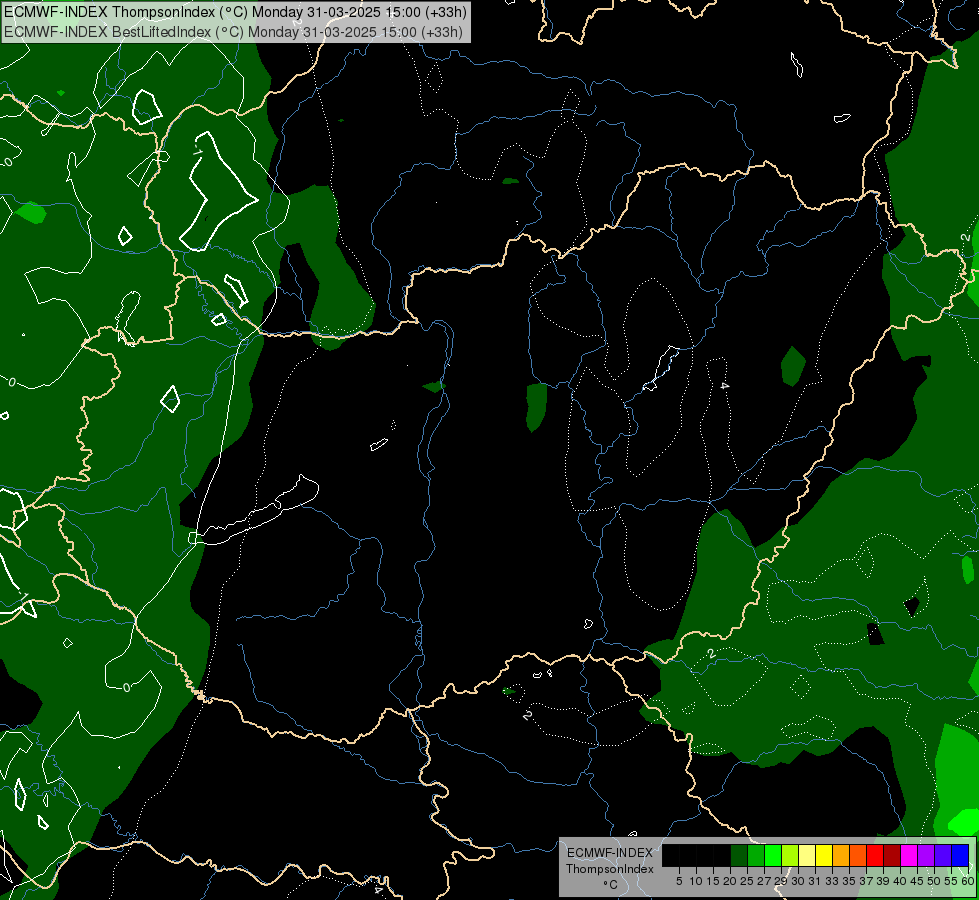Click legend tick value 10
Screen dimensions: 979x900
[x=696, y=881]
